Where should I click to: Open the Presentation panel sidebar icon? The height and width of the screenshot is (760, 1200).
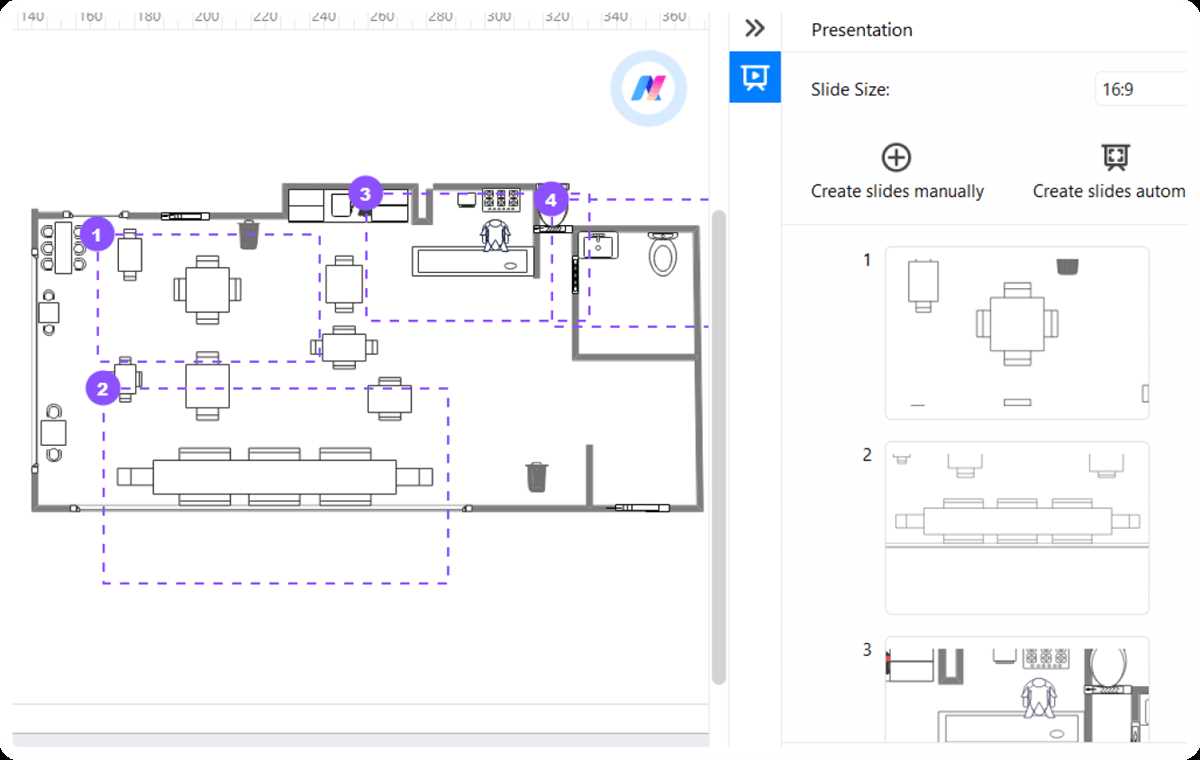point(754,77)
